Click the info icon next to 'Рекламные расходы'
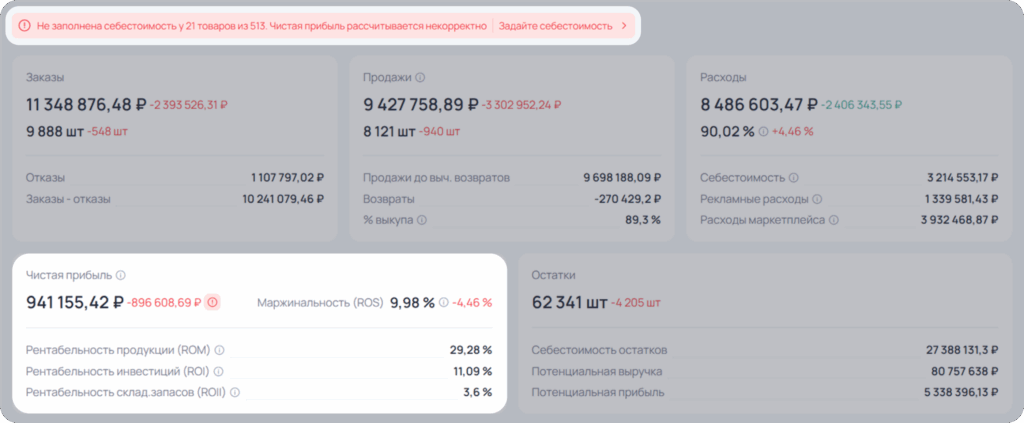 coord(817,199)
